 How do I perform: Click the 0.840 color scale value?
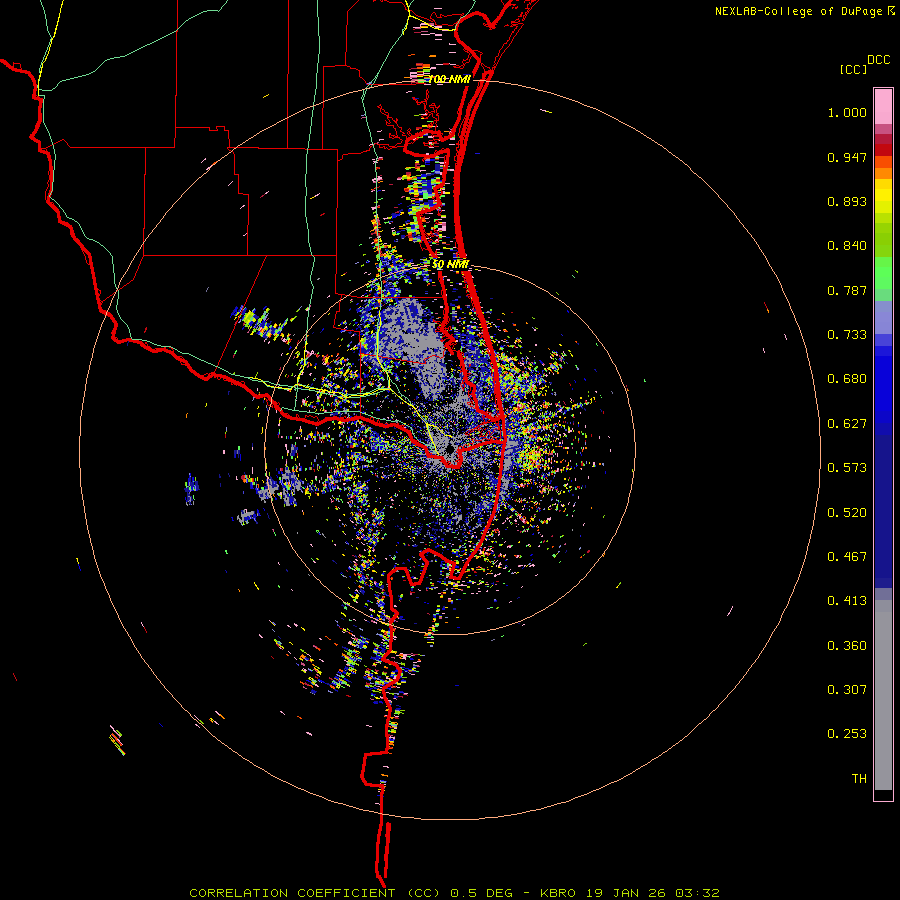pyautogui.click(x=847, y=246)
